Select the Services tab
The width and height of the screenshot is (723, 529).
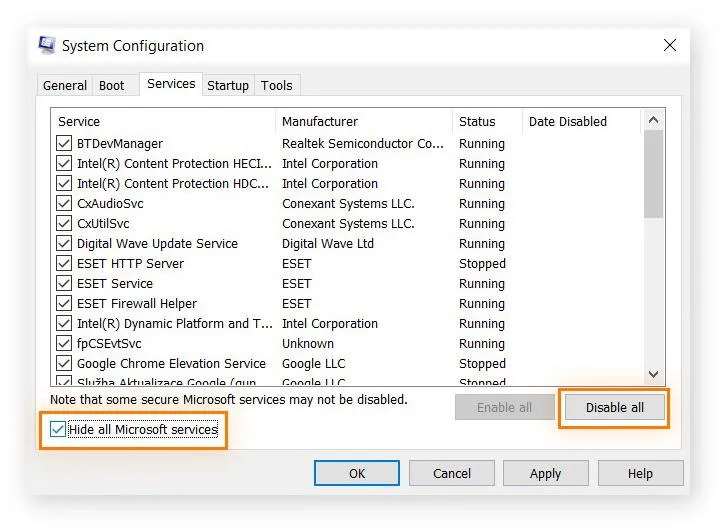click(x=171, y=84)
